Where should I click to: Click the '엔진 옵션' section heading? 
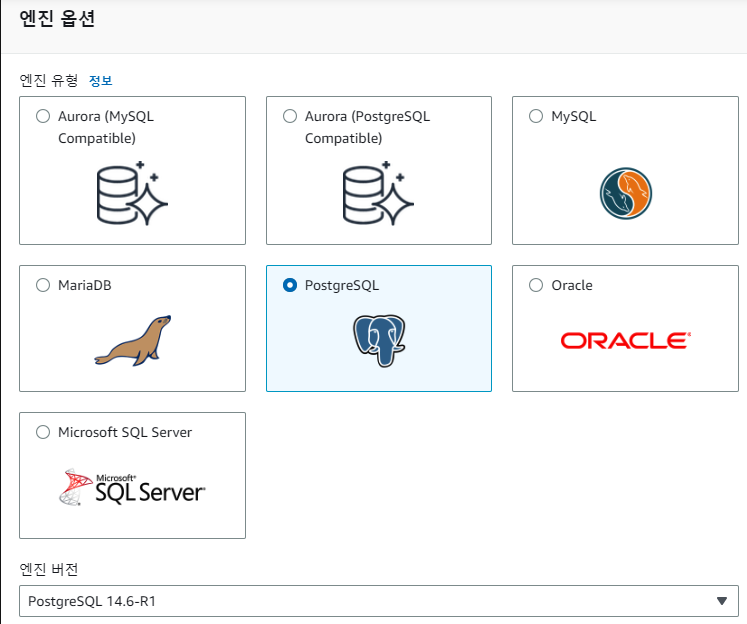(57, 19)
